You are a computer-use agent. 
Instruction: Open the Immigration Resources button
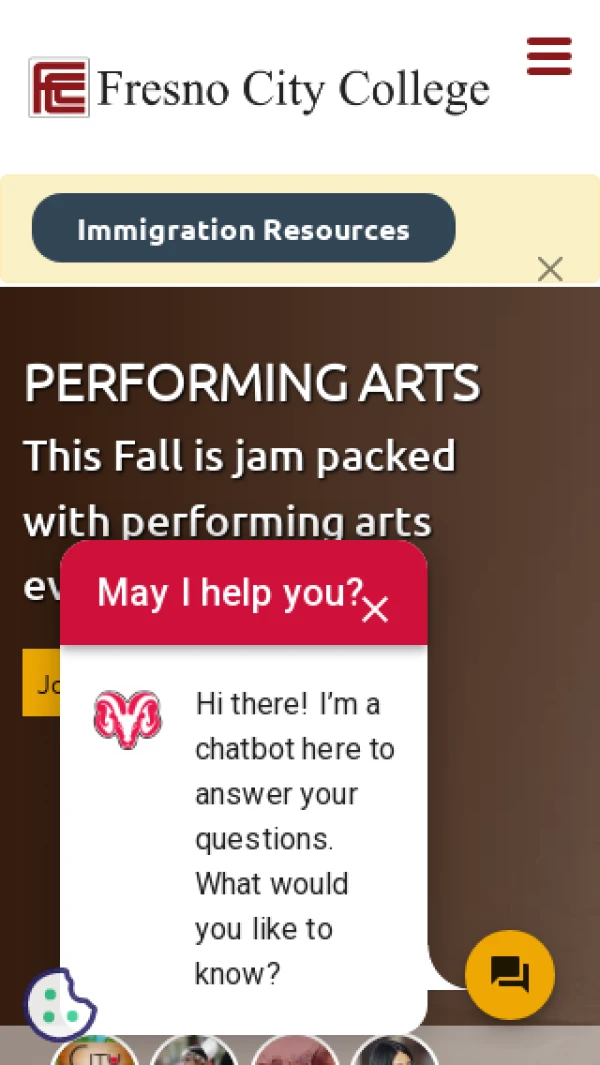pyautogui.click(x=243, y=228)
